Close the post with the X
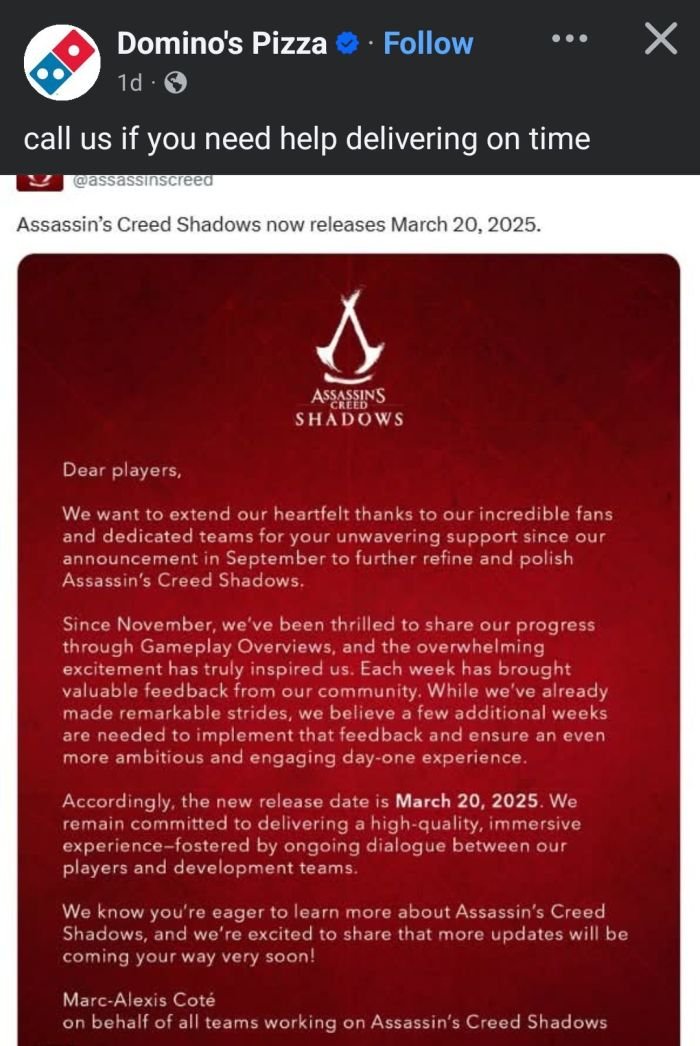Screen dimensions: 700x1046 (660, 39)
